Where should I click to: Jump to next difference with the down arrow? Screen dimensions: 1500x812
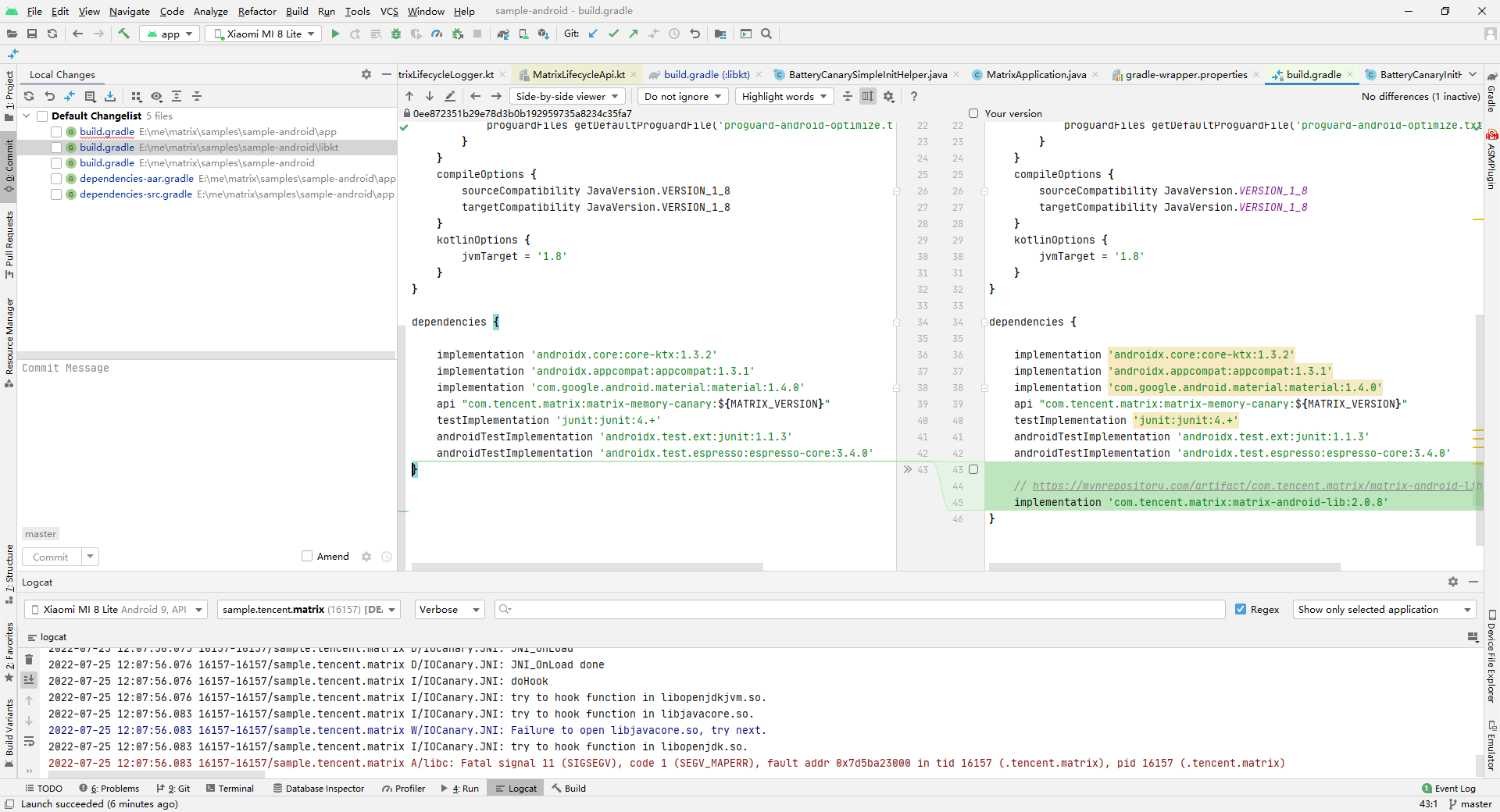click(x=430, y=96)
